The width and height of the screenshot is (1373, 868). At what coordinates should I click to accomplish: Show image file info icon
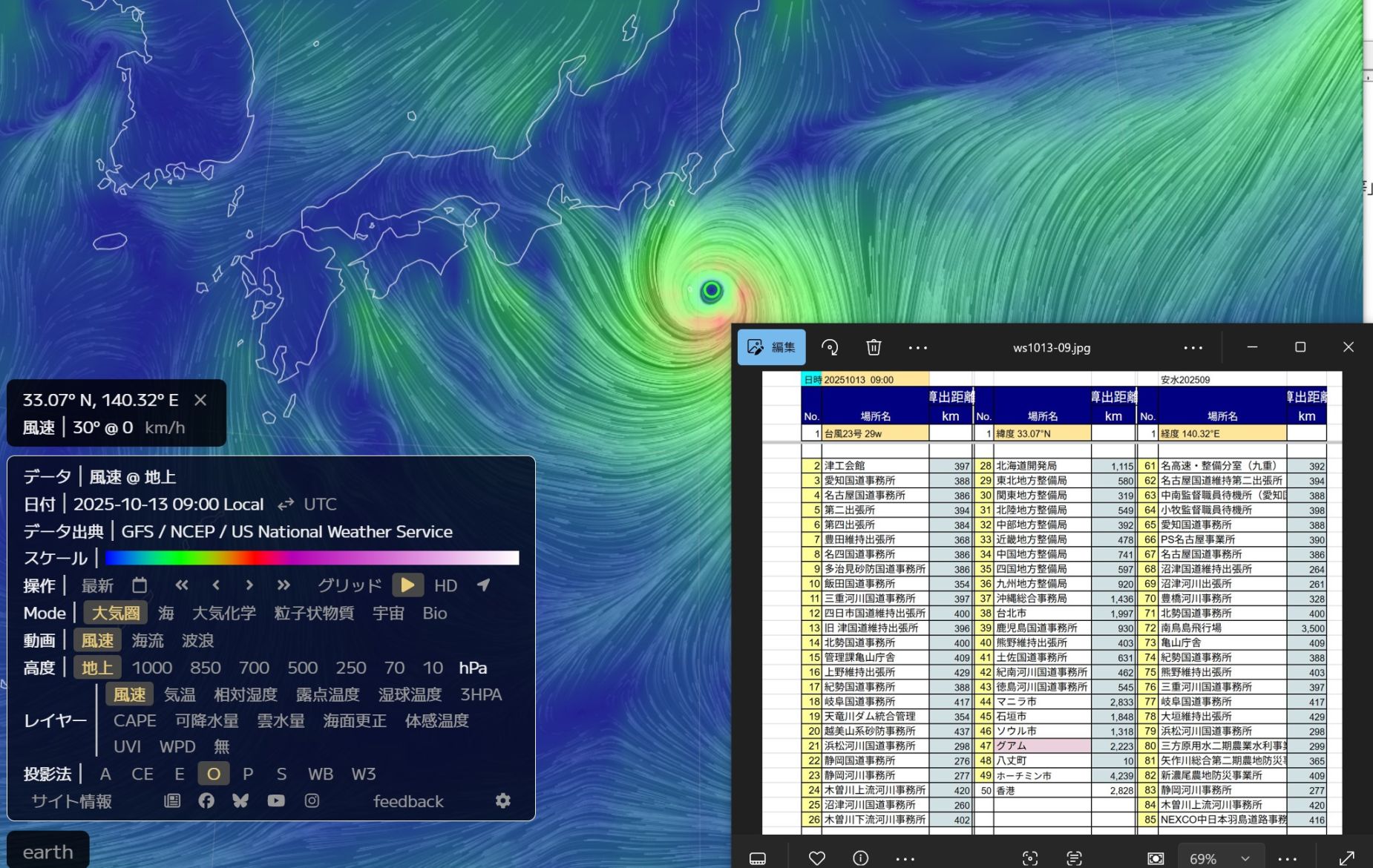[x=860, y=858]
